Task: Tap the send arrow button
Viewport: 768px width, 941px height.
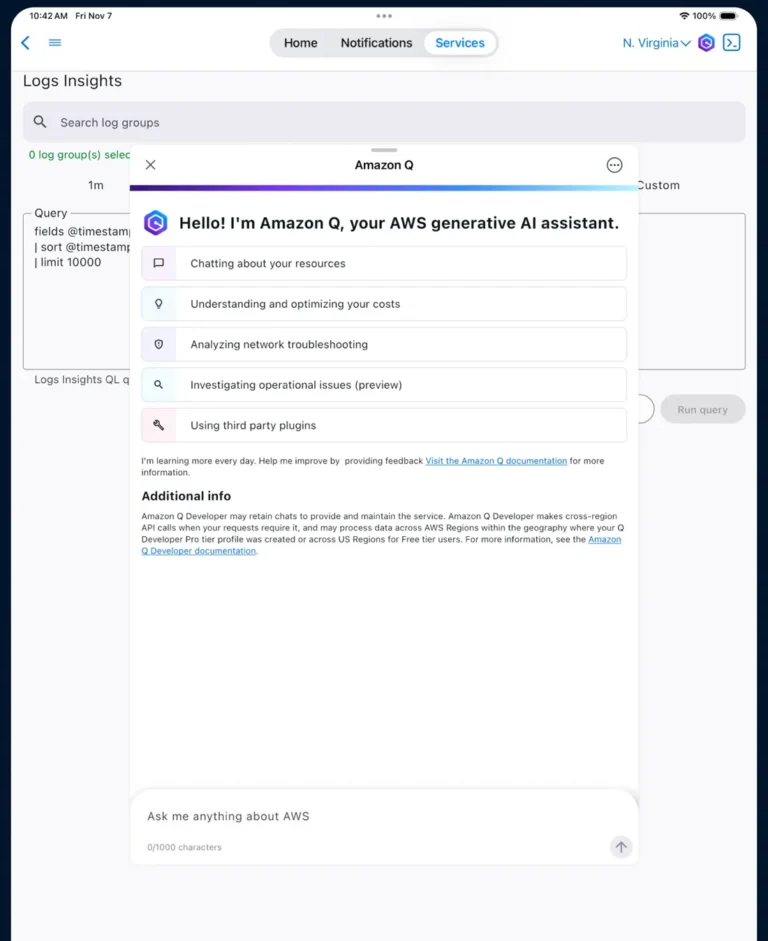Action: click(621, 847)
